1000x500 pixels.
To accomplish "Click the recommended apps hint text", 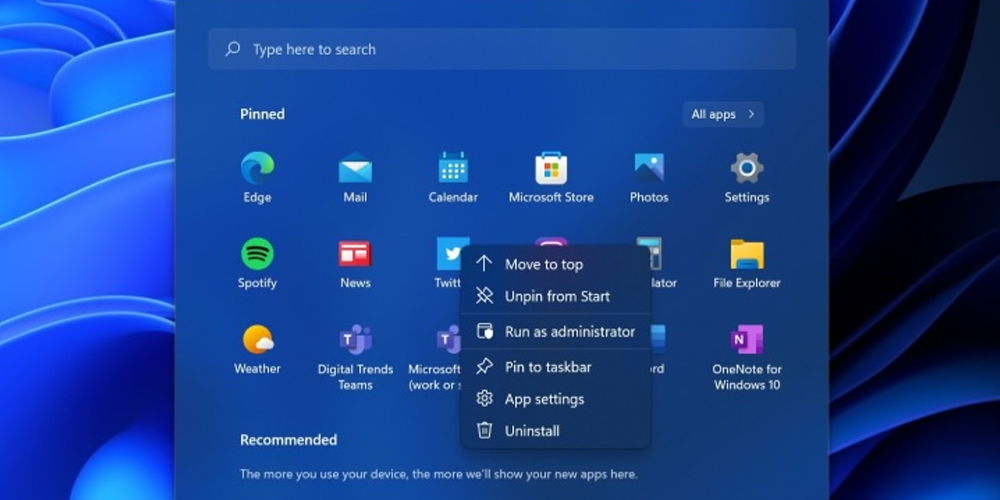I will point(438,474).
